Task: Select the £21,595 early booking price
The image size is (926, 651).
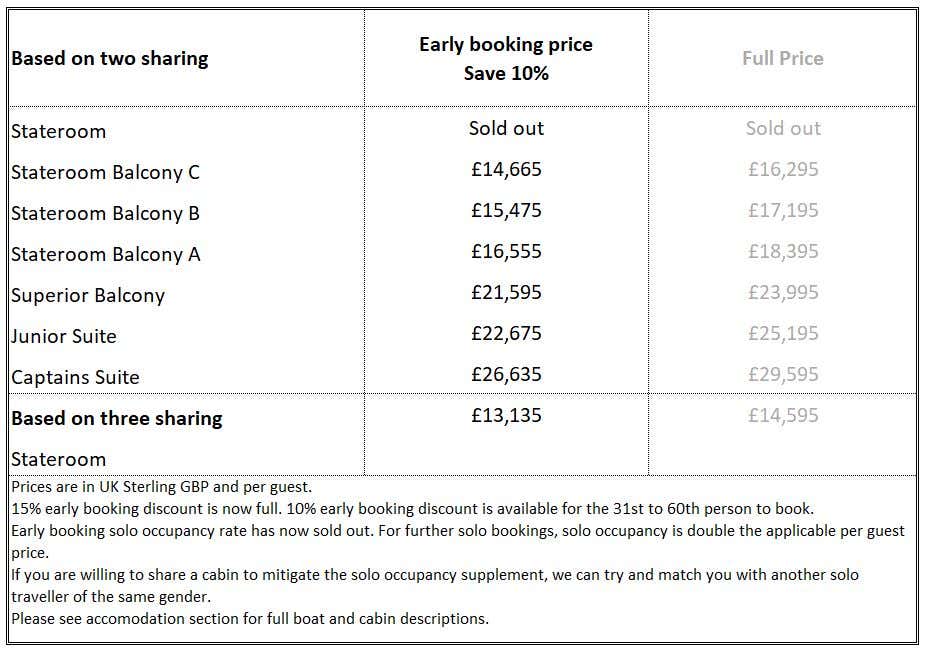Action: 506,292
